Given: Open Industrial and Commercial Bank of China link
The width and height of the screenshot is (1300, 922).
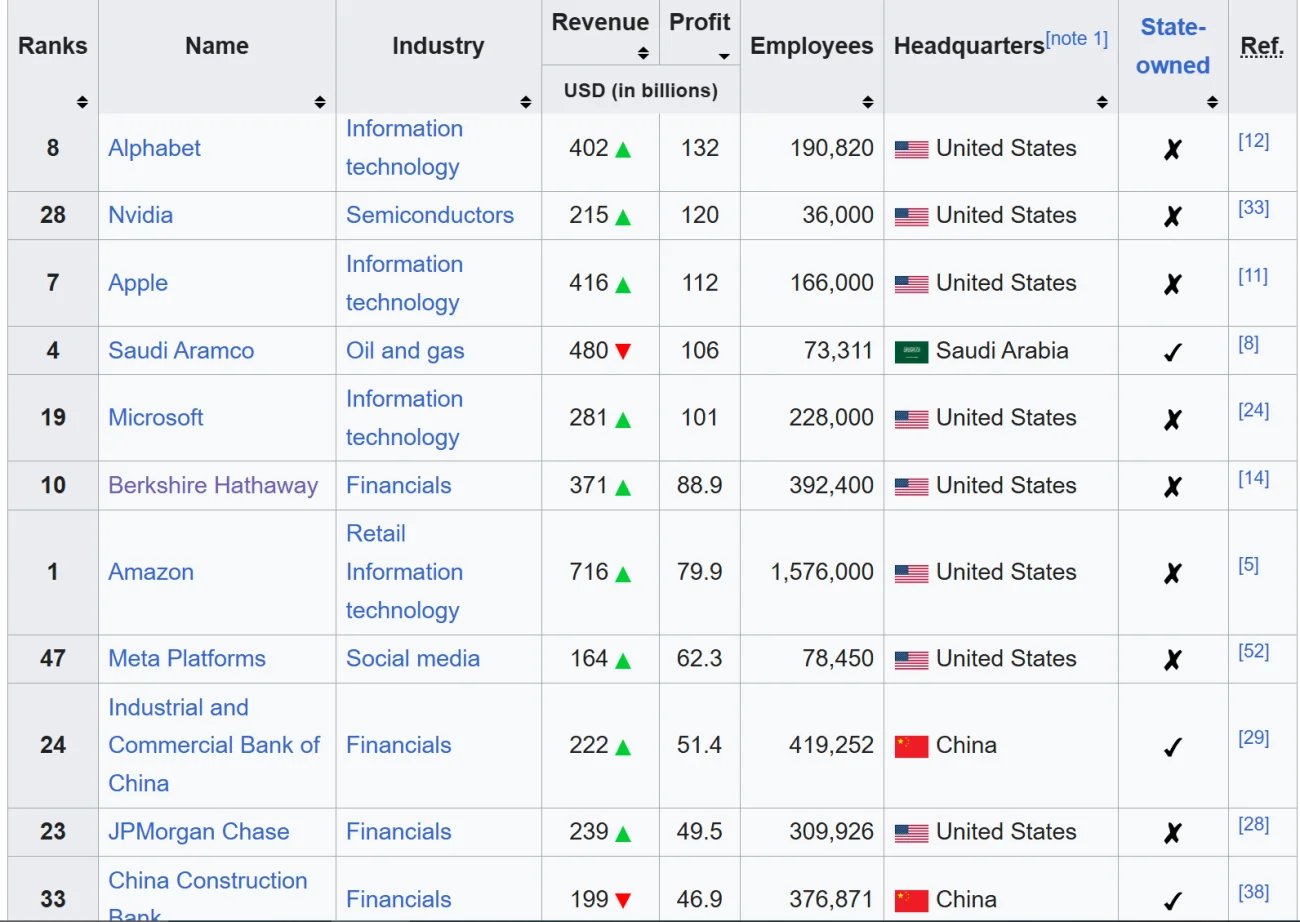Looking at the screenshot, I should tap(214, 745).
